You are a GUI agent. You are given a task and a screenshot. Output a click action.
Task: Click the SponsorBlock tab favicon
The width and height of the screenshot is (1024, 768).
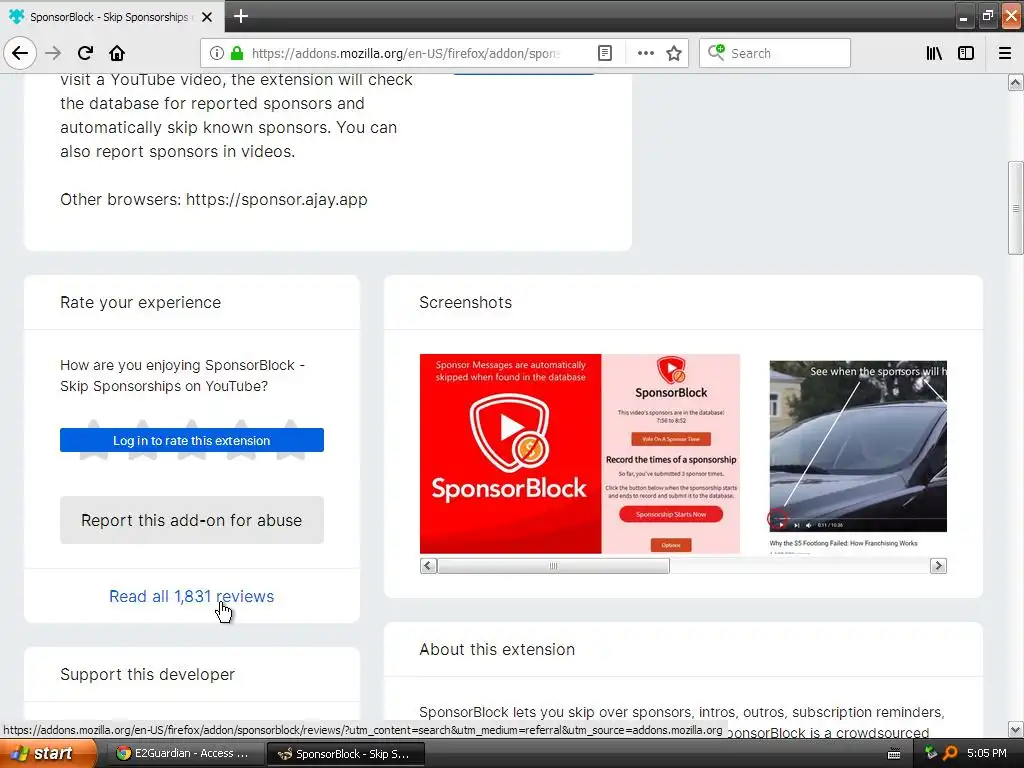coord(16,16)
